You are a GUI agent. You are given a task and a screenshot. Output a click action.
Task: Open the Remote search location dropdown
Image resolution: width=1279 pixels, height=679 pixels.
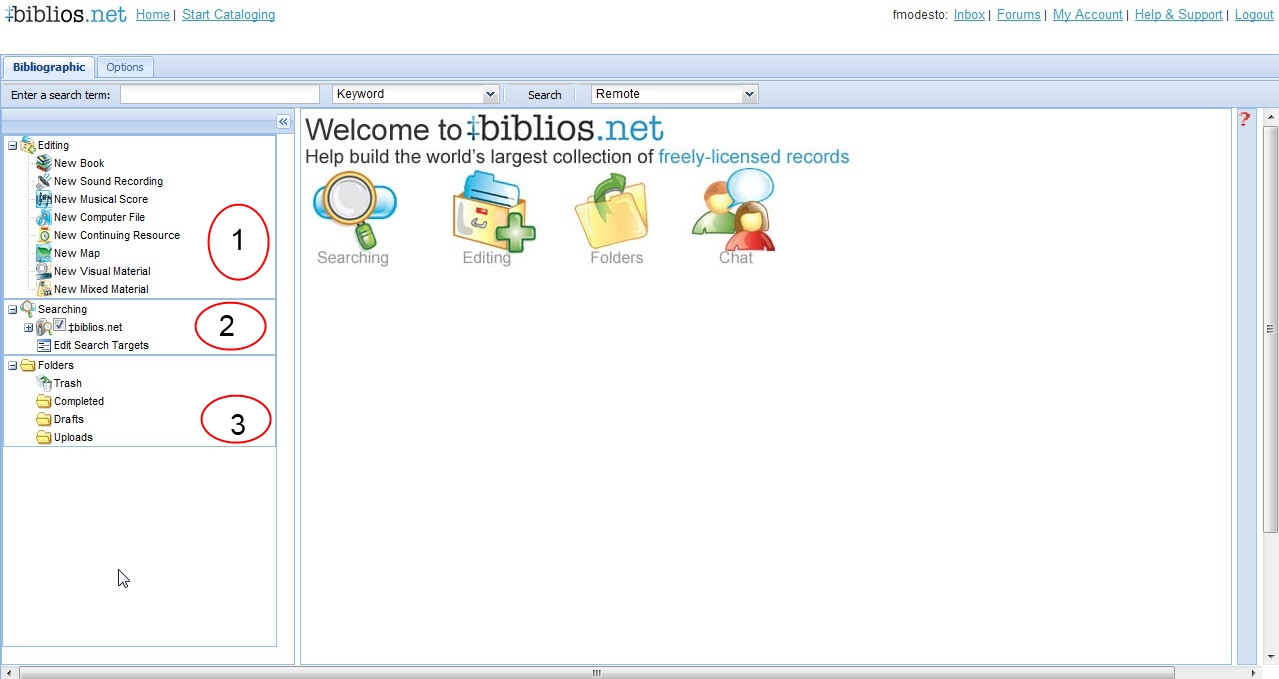point(749,94)
